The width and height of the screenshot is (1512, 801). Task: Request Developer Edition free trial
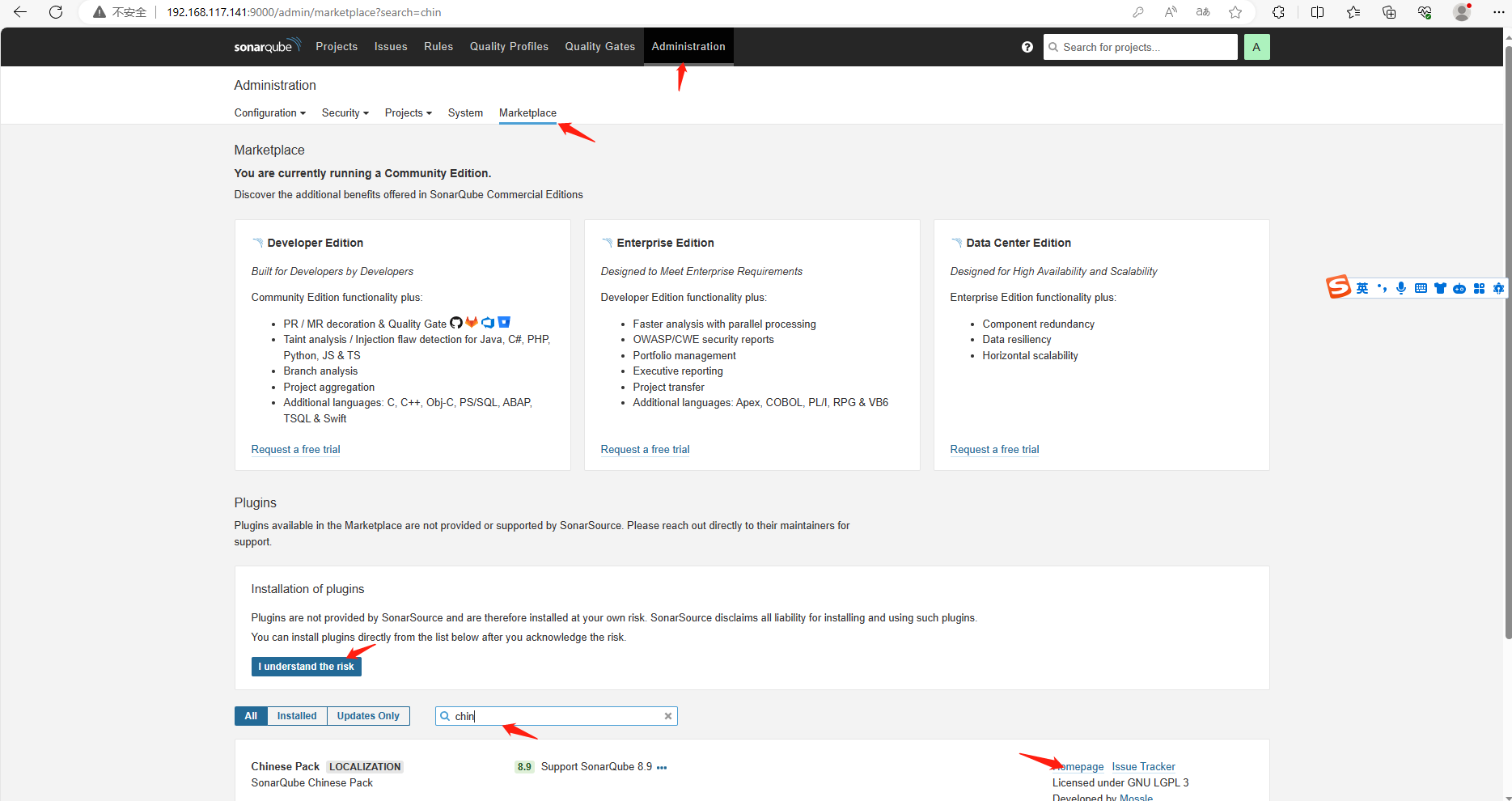pos(295,449)
